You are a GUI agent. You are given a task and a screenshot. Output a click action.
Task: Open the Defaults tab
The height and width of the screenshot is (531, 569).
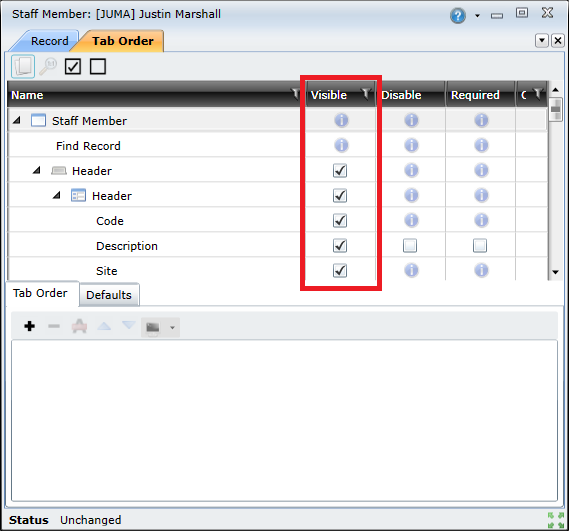(109, 295)
